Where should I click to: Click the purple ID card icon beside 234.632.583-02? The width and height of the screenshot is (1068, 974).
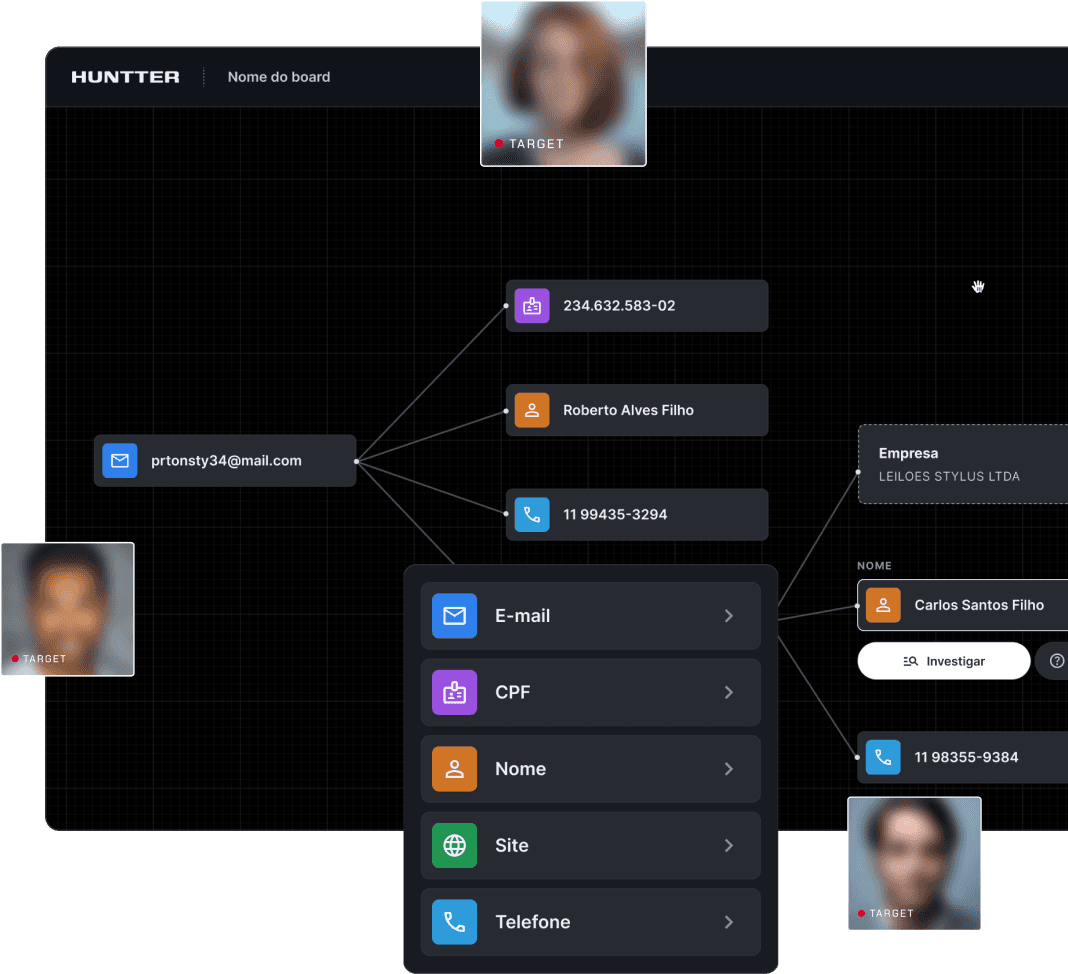click(x=532, y=306)
